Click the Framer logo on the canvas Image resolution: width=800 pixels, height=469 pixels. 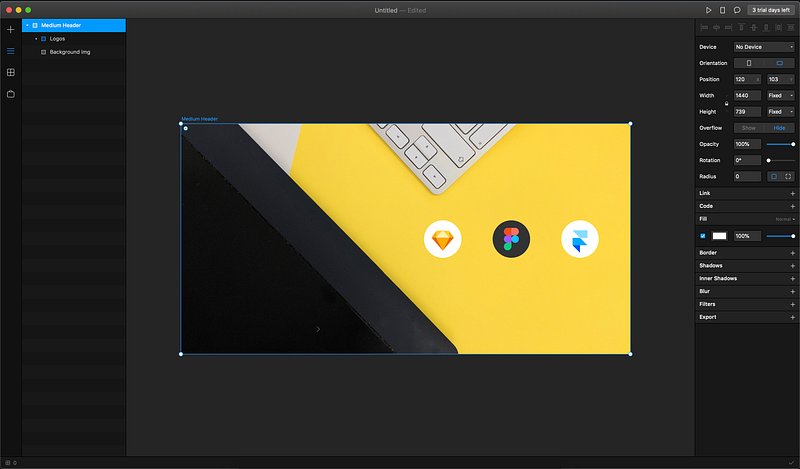coord(580,239)
